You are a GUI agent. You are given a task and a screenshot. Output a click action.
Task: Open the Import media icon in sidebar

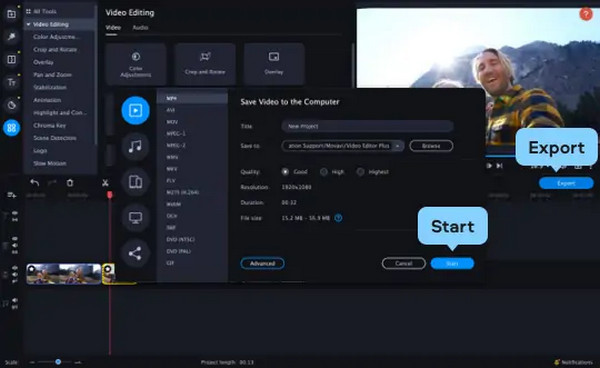click(11, 14)
